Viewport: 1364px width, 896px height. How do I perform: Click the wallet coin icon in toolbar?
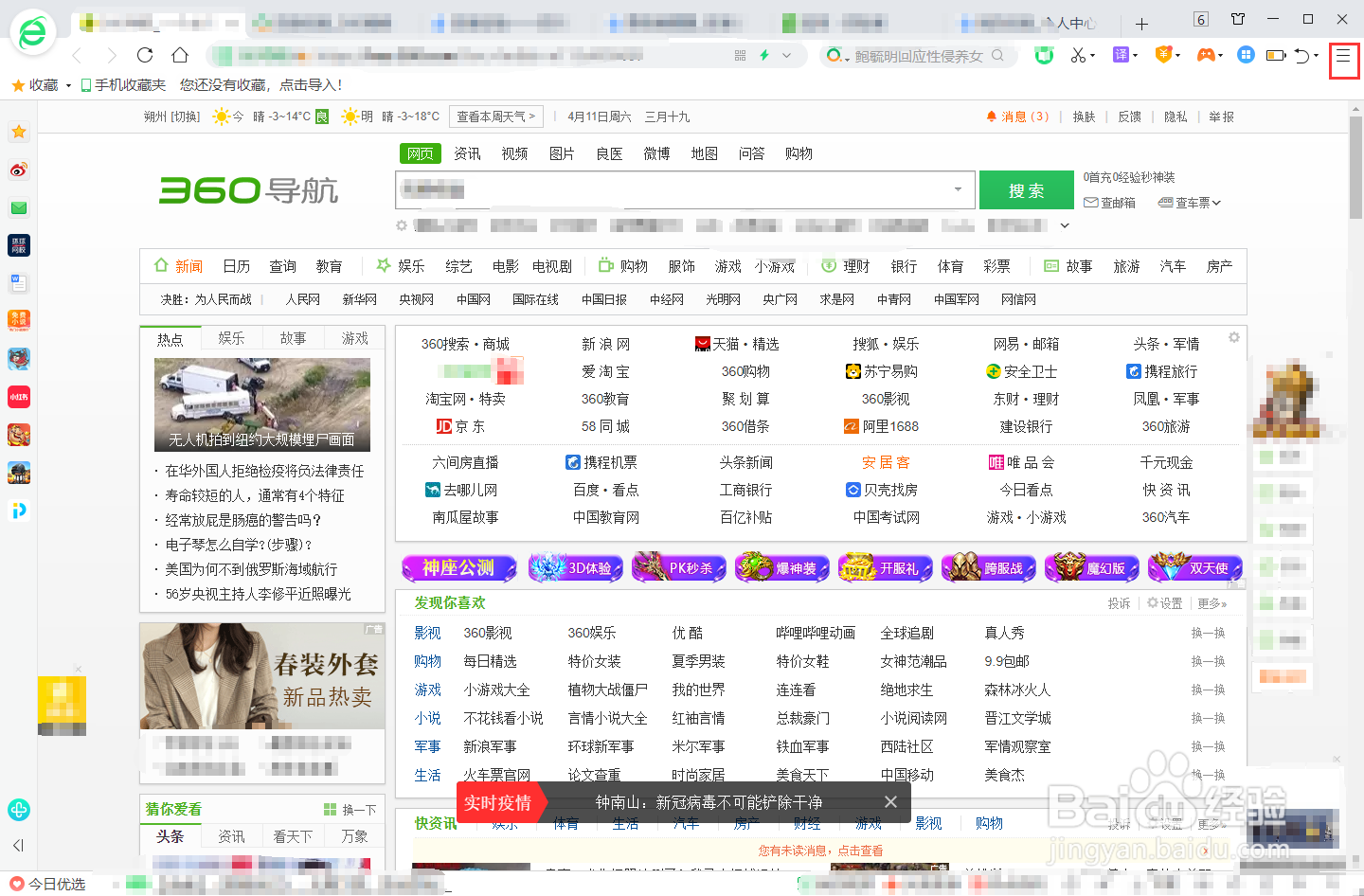1163,55
